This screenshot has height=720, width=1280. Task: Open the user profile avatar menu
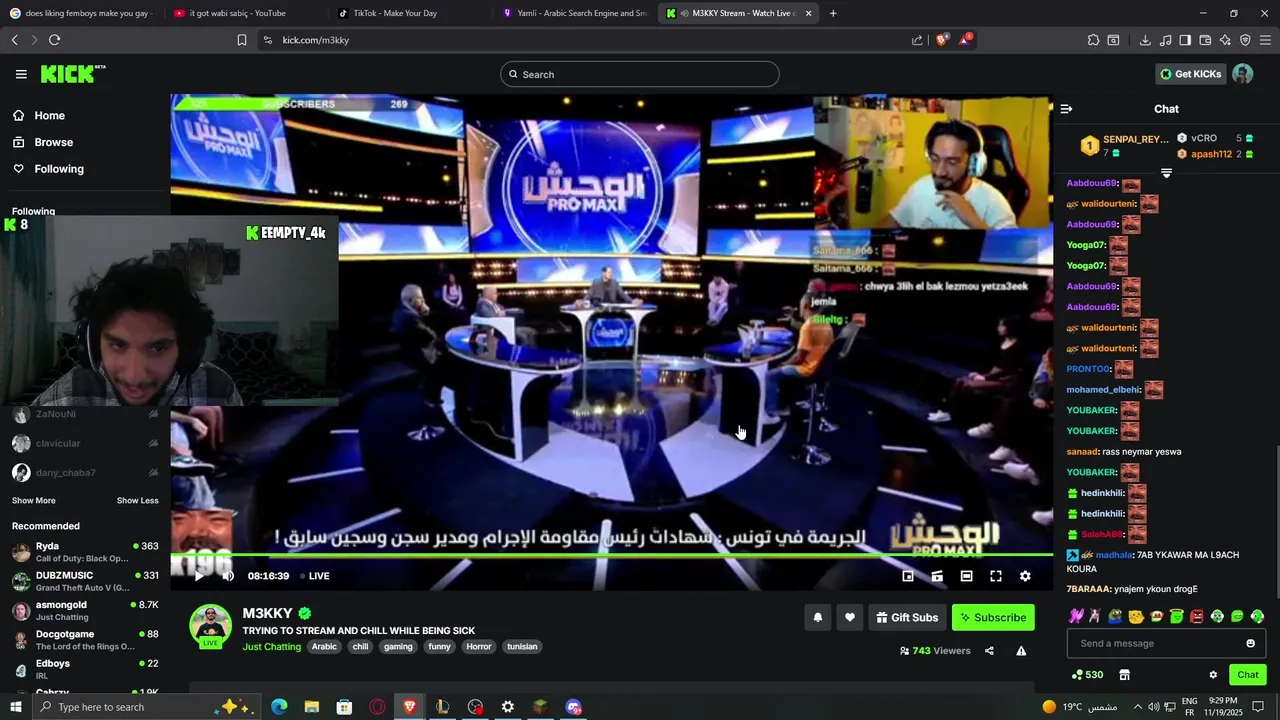click(1243, 74)
